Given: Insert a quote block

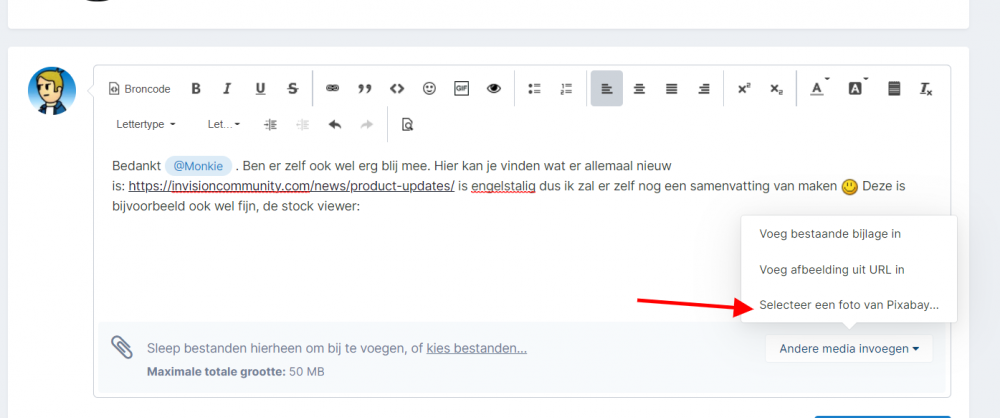Looking at the screenshot, I should [x=365, y=89].
